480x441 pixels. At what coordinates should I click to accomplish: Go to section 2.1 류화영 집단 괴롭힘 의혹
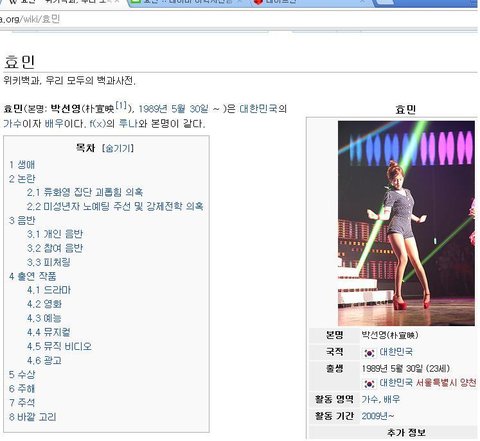[85, 192]
